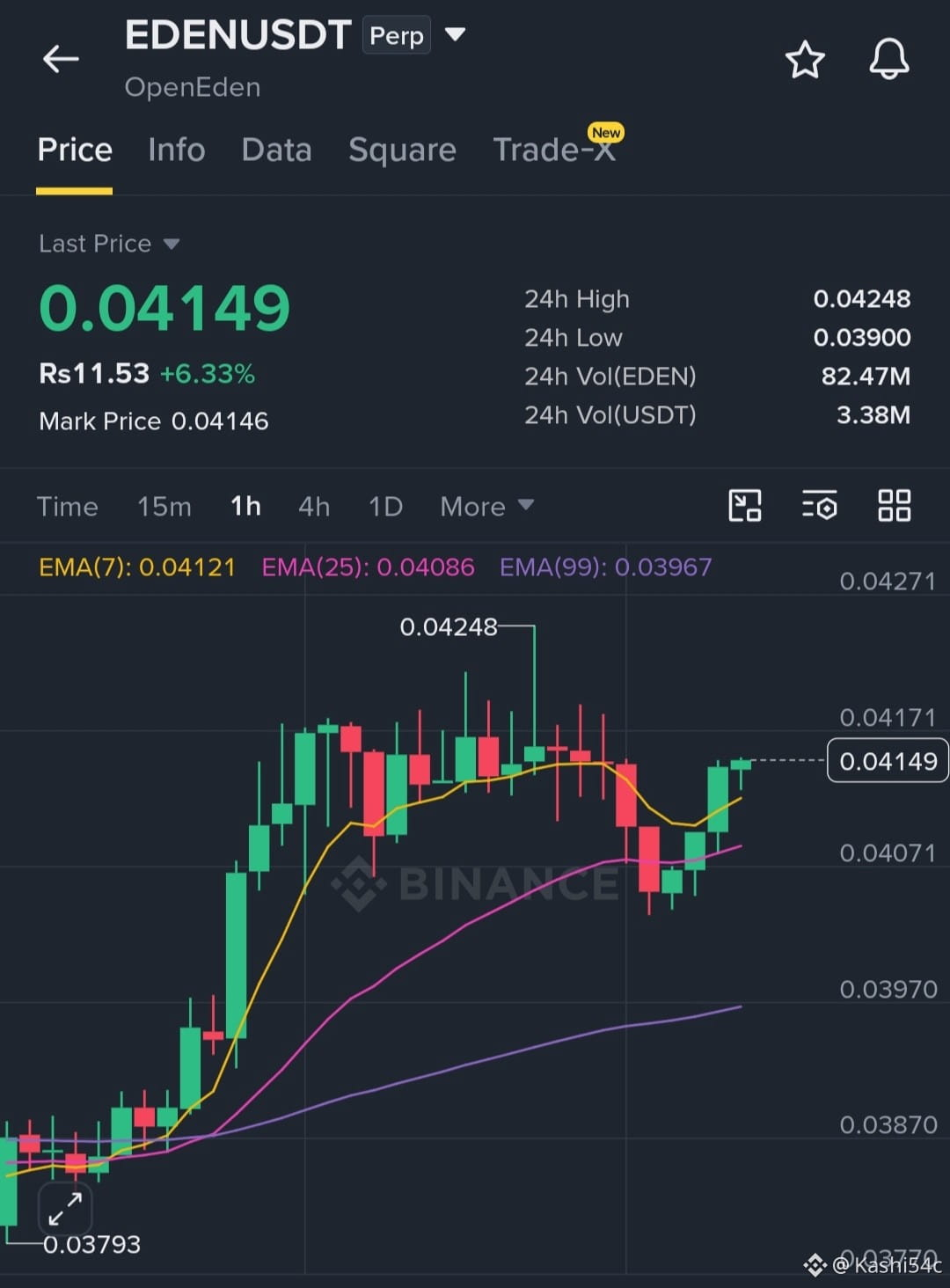950x1288 pixels.
Task: Tap the chart high label 0.04248
Action: pyautogui.click(x=448, y=627)
